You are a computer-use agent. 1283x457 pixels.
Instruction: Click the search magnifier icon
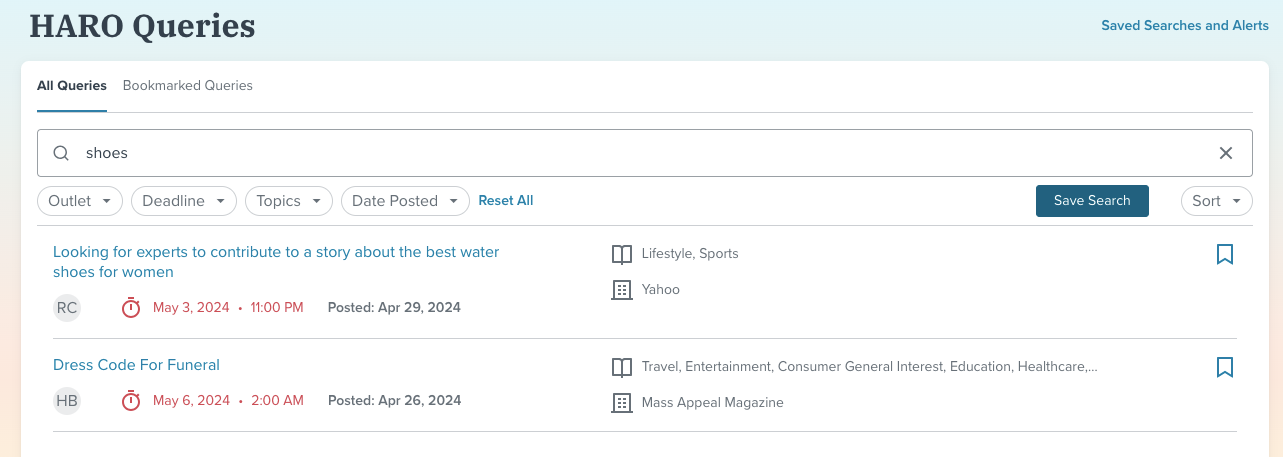point(61,153)
